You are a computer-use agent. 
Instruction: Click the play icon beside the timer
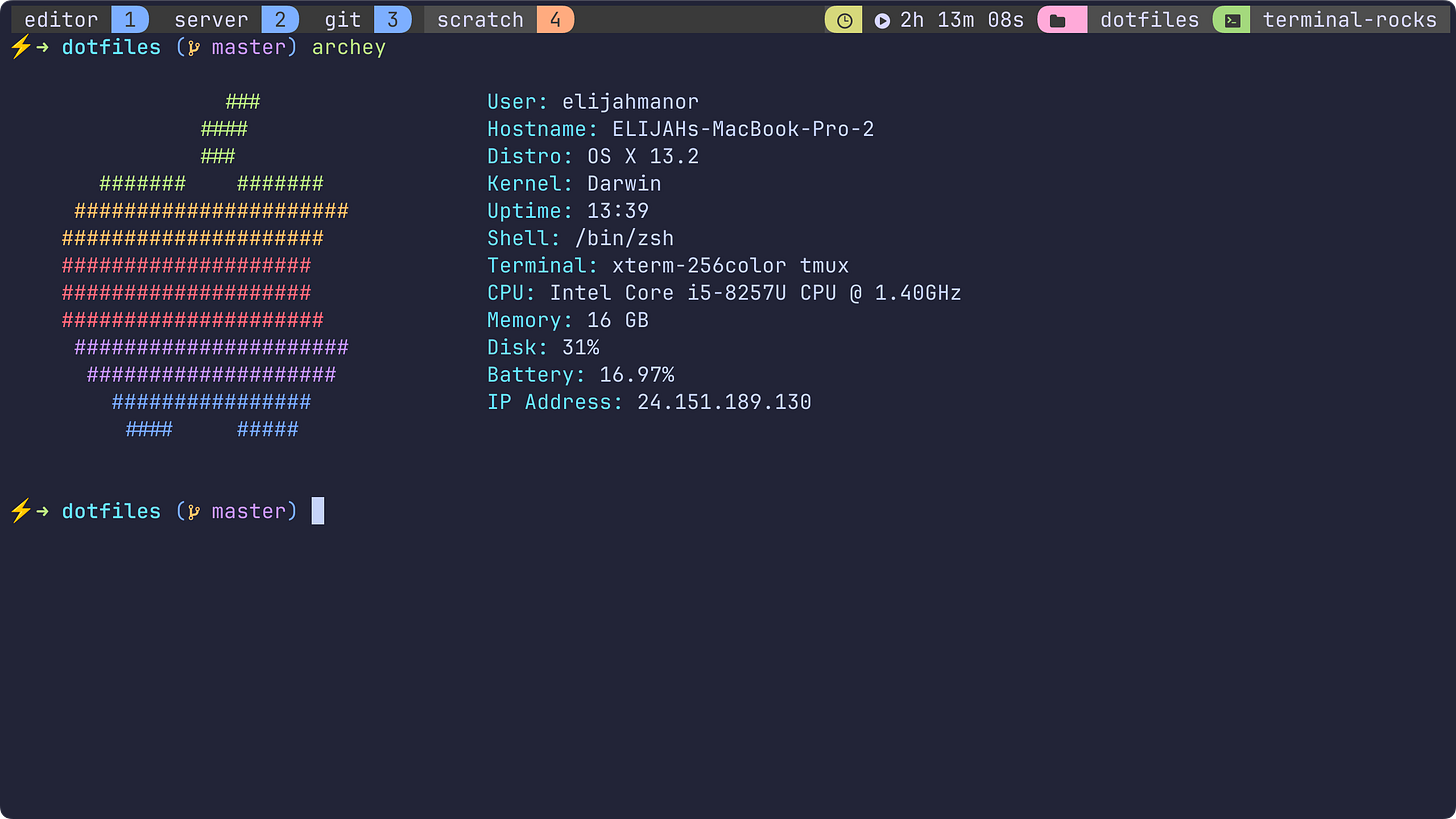[x=882, y=20]
